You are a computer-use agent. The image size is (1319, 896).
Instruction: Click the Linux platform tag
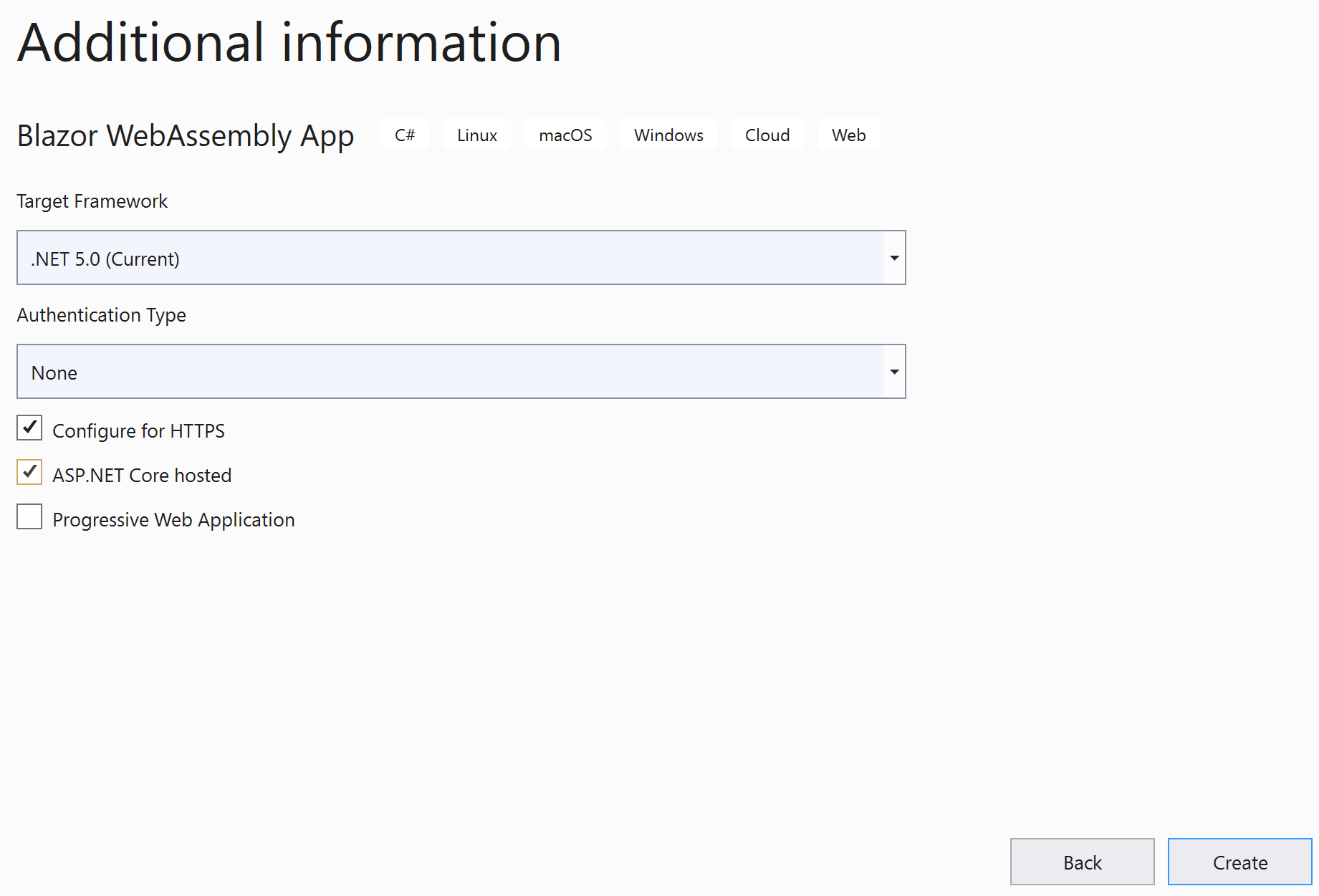(477, 135)
